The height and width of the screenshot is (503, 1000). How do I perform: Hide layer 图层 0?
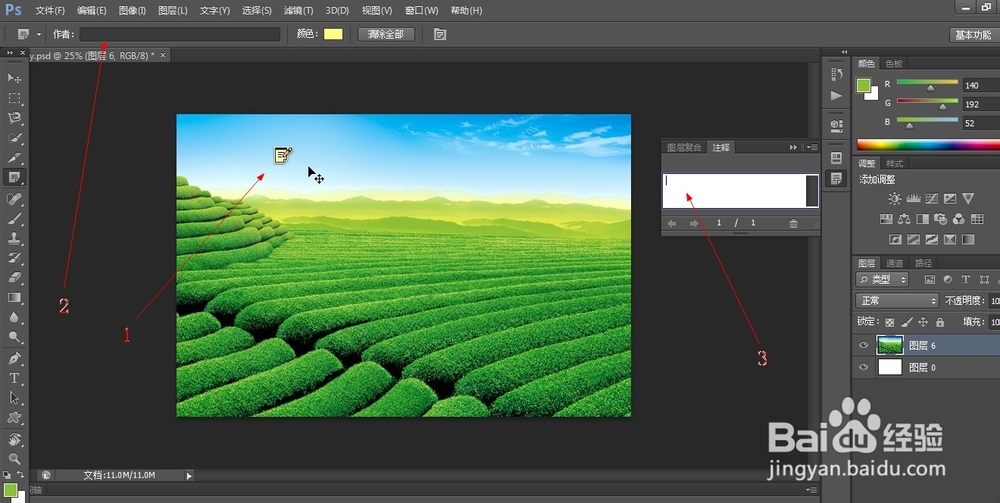coord(864,367)
